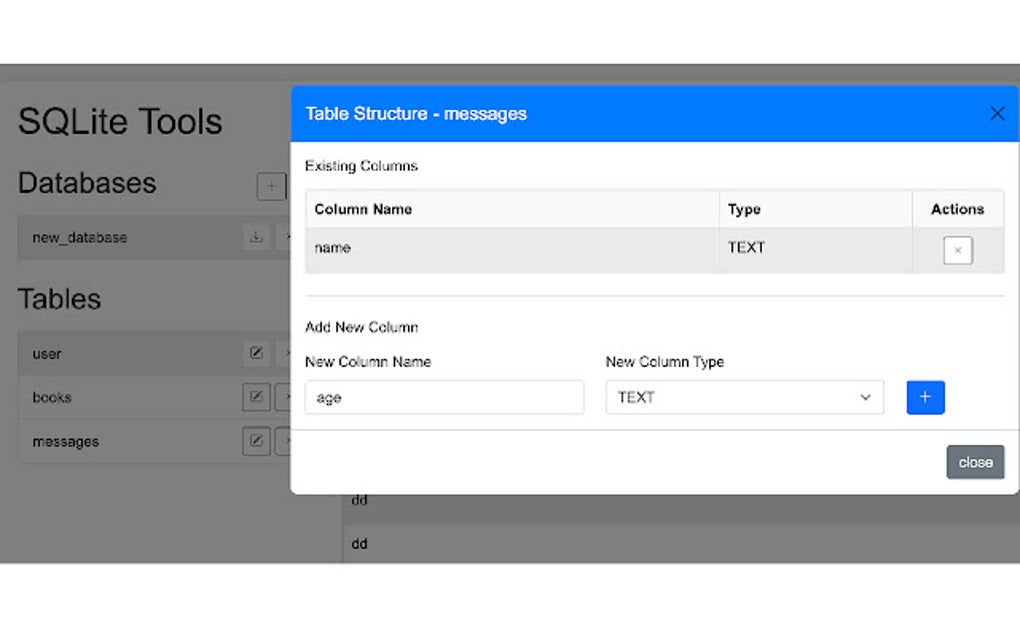
Task: Delete the name column using its X action
Action: [957, 250]
